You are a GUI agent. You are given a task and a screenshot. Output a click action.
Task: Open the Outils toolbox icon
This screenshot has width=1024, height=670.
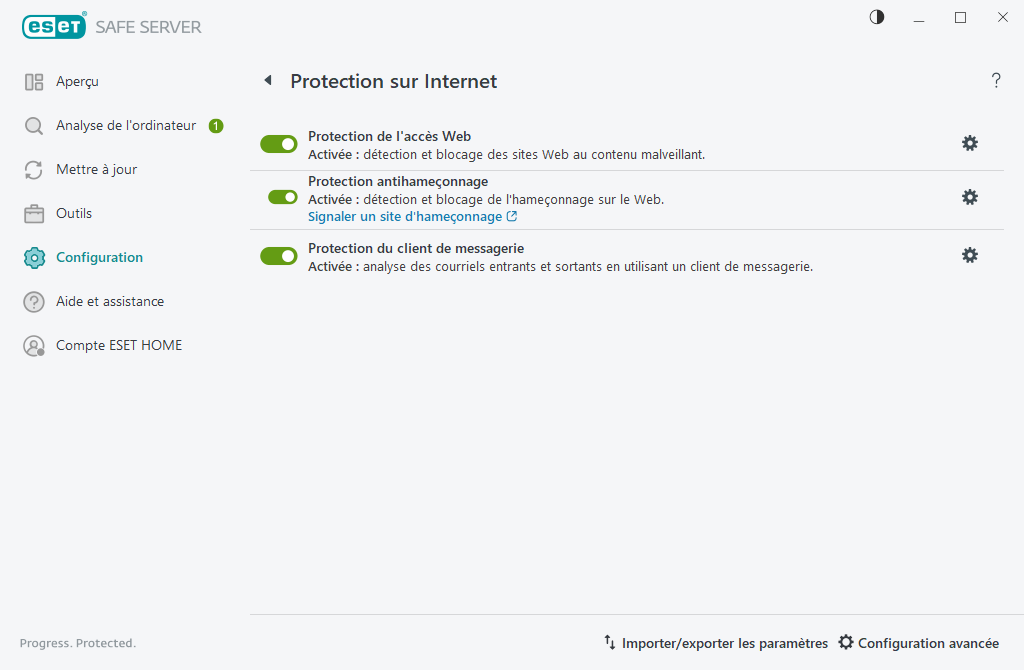[33, 213]
